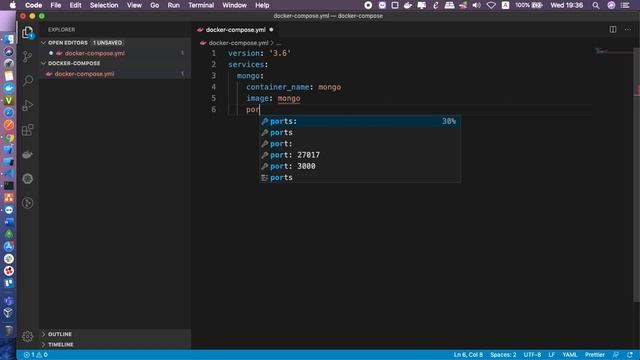Click UTF-8 encoding in status bar

tap(532, 355)
